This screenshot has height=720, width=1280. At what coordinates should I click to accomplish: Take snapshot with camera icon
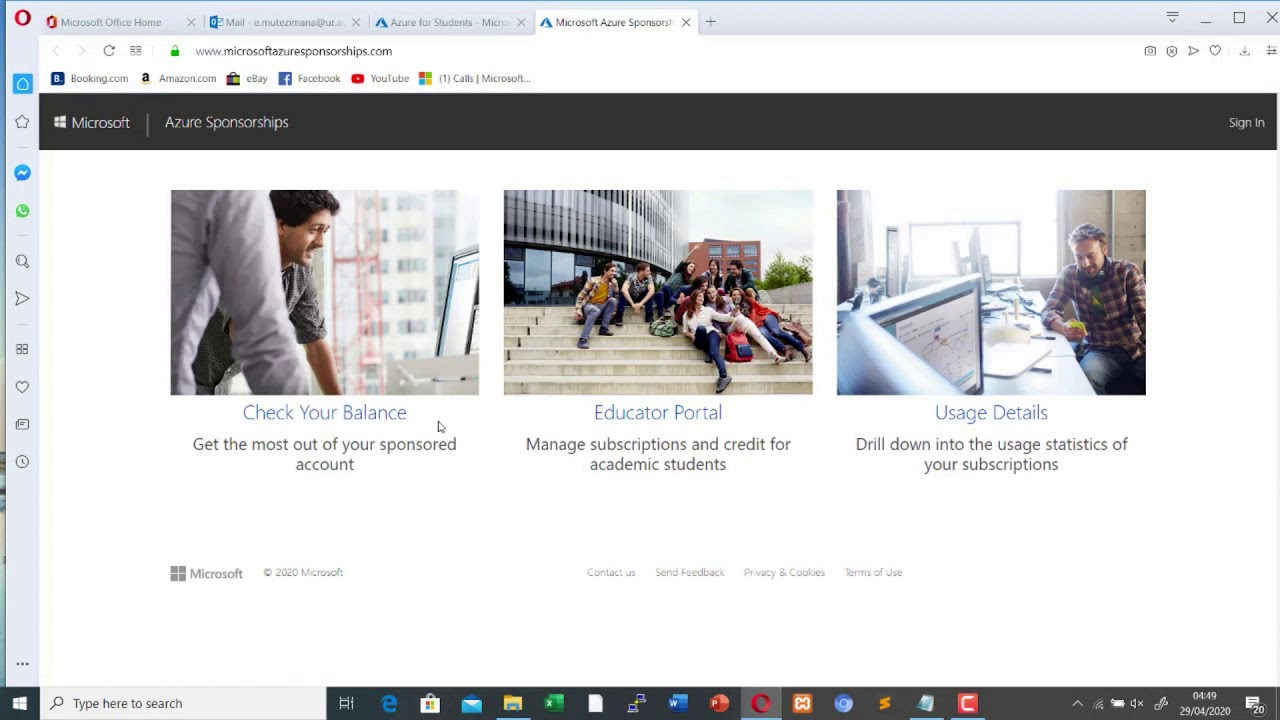1150,51
